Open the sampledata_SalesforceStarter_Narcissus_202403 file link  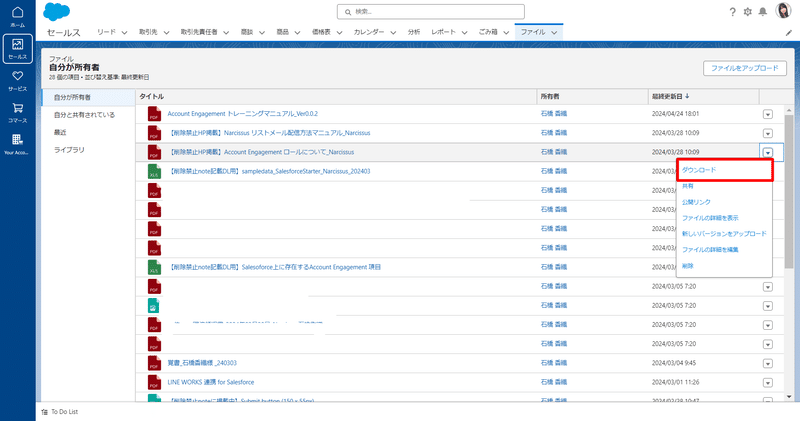[x=269, y=171]
